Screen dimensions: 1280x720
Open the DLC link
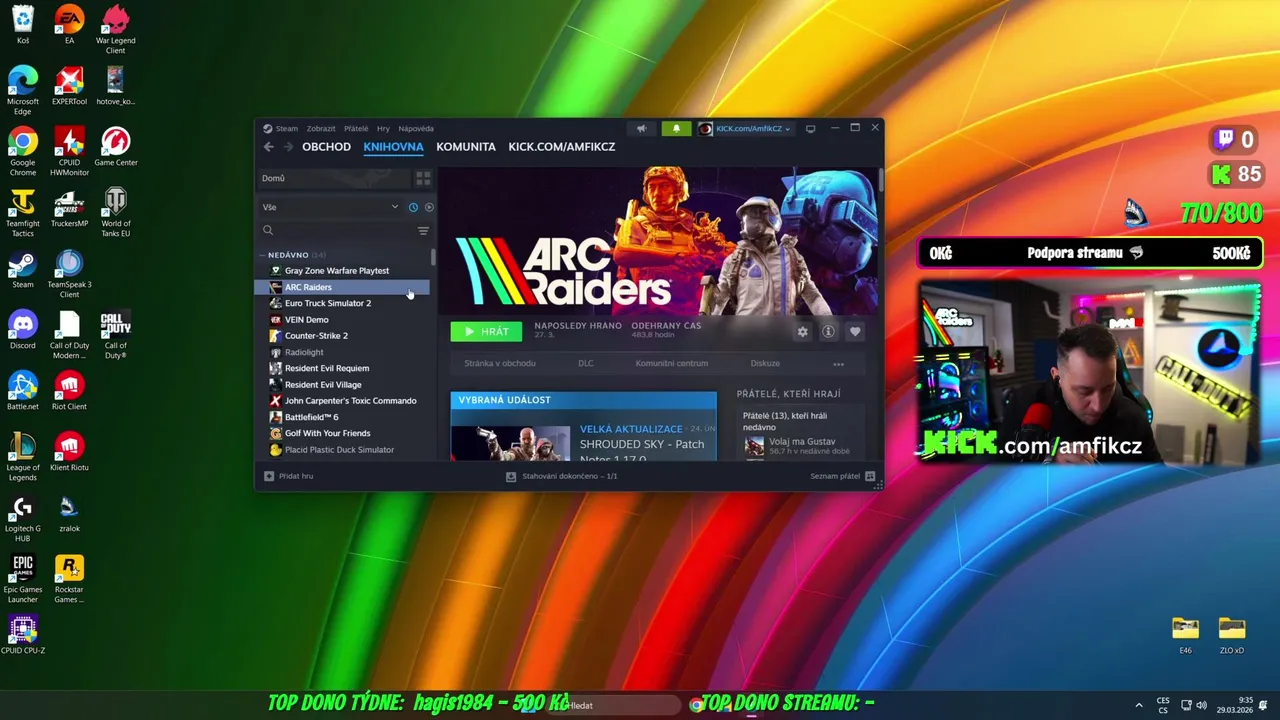point(586,364)
